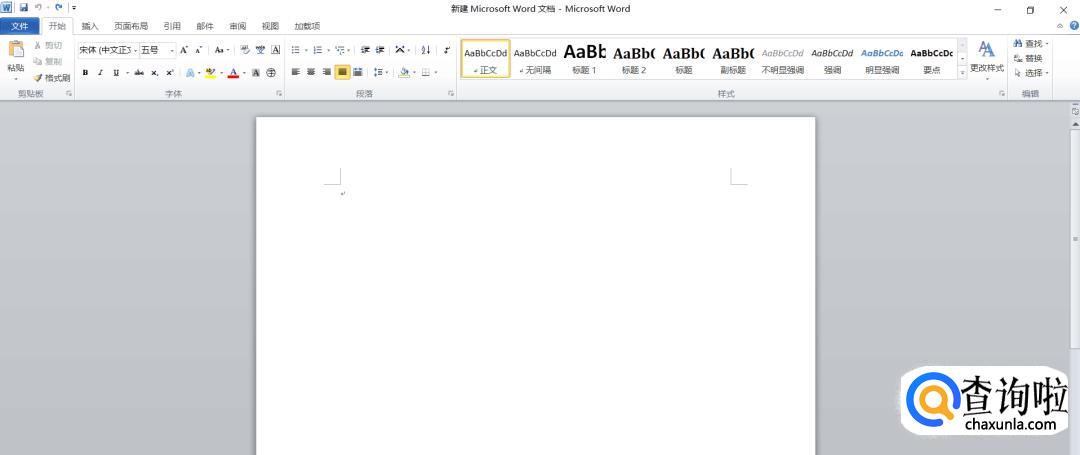Click the Paste (粘贴) clipboard icon
1080x455 pixels.
coord(16,50)
